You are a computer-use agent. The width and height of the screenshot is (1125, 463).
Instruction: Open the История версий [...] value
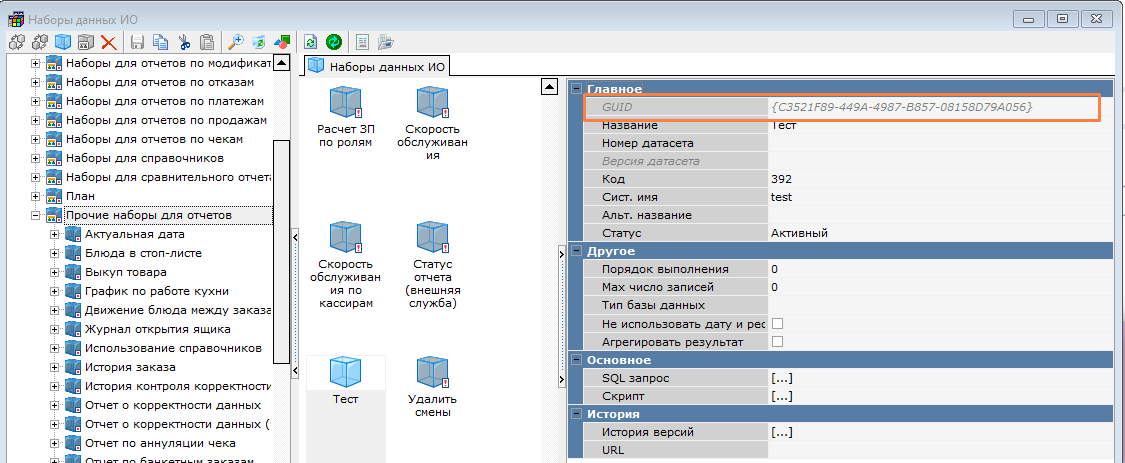782,432
